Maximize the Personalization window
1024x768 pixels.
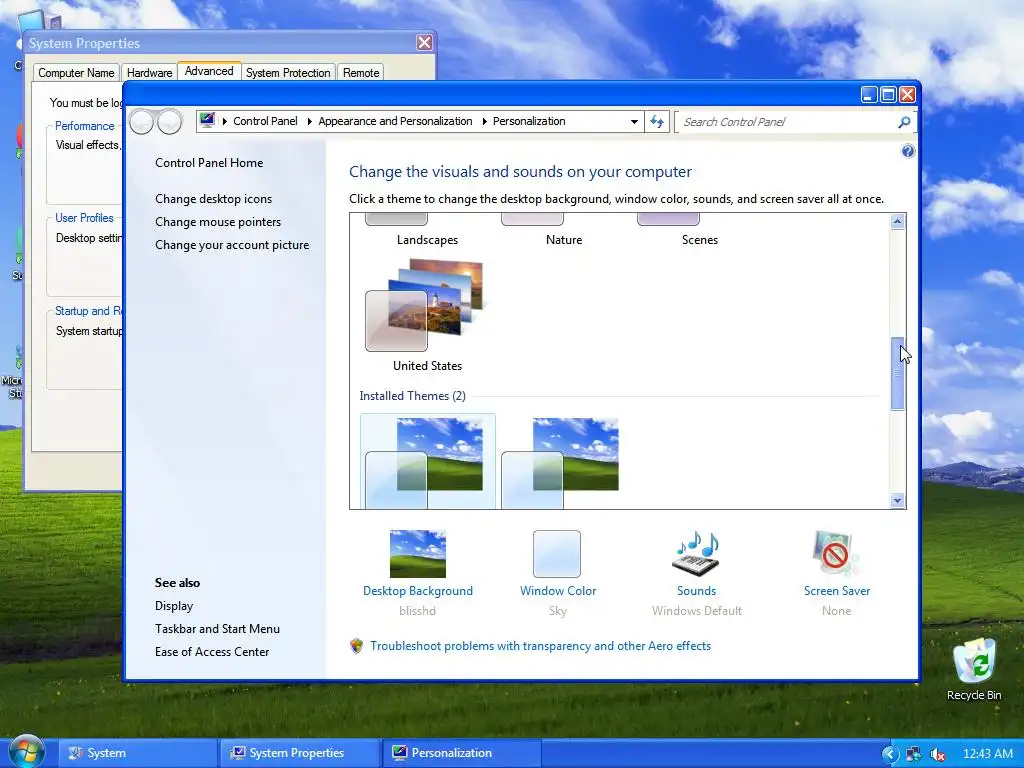888,95
